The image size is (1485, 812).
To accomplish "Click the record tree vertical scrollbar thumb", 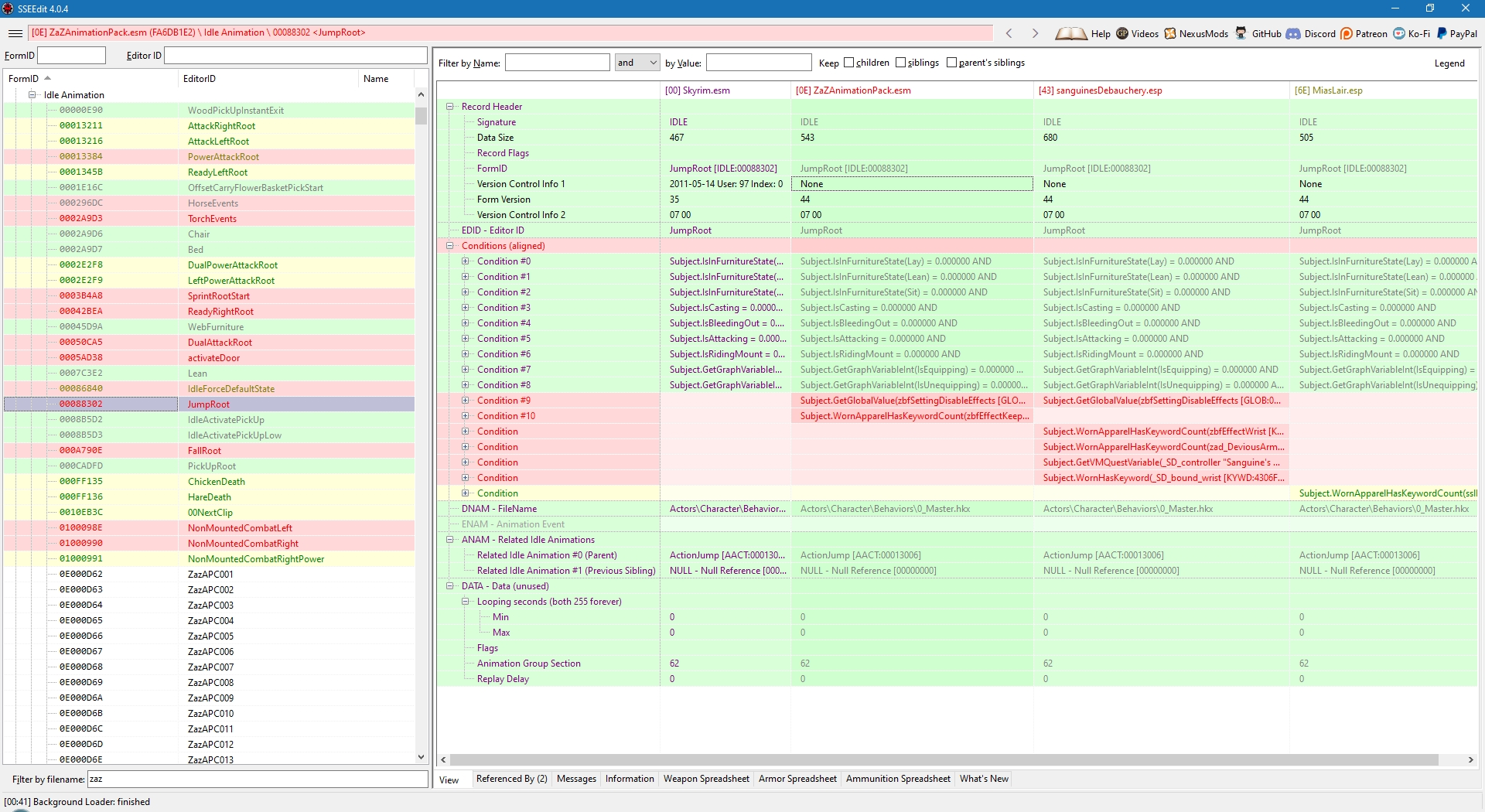I will point(421,116).
